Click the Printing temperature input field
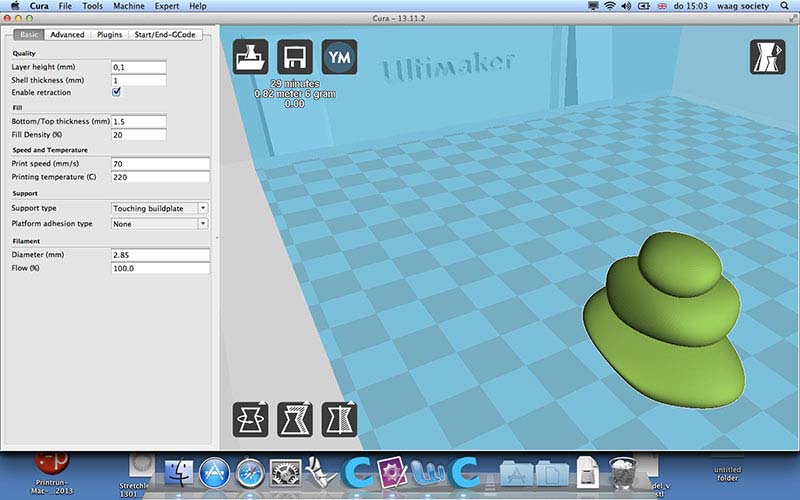 pos(160,177)
